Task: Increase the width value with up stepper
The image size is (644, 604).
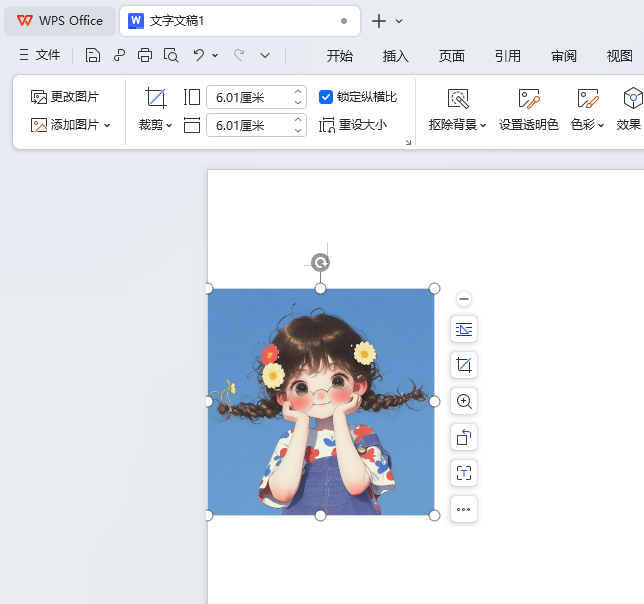Action: (298, 119)
